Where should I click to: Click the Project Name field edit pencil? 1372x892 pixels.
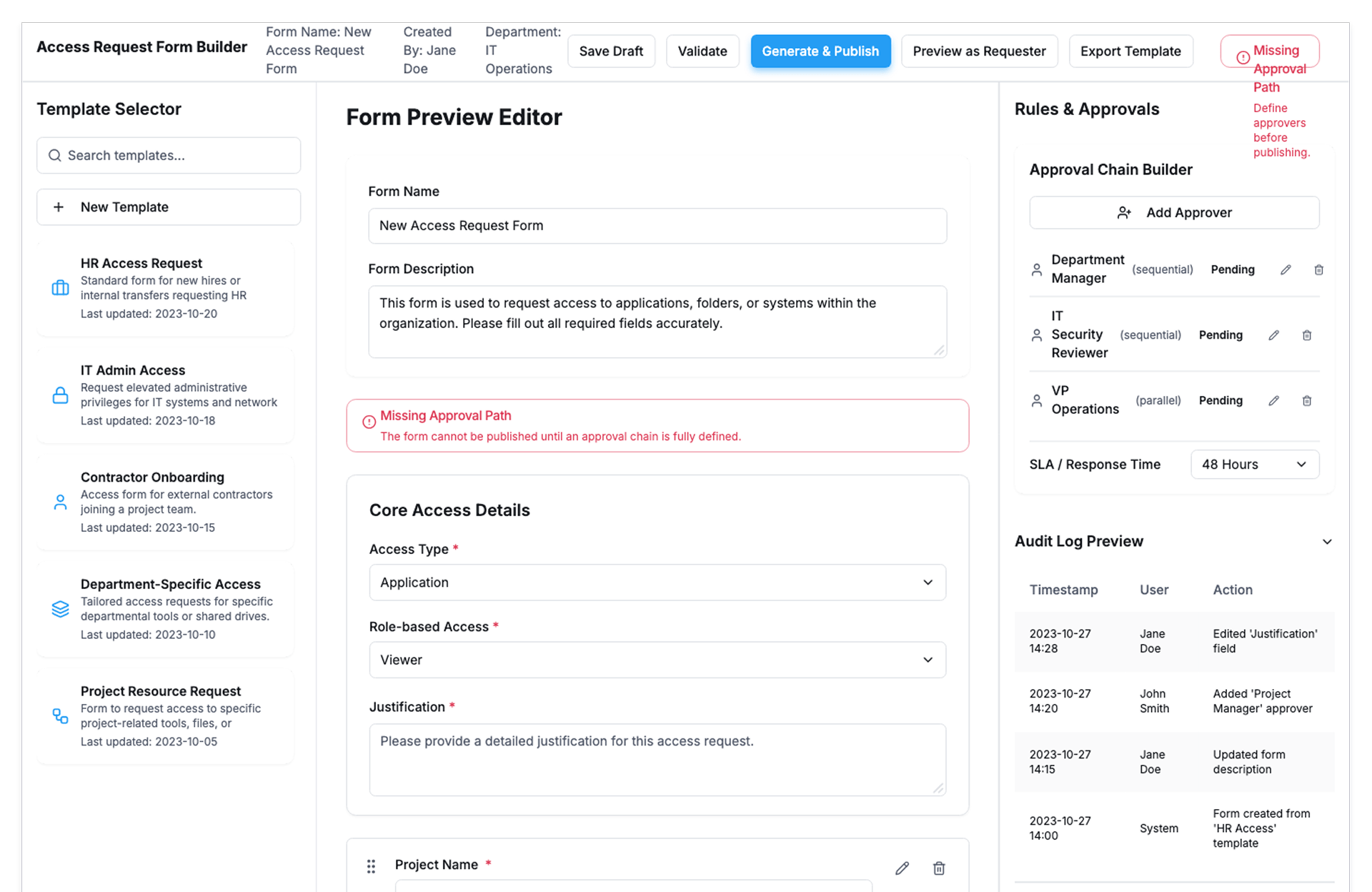click(902, 868)
